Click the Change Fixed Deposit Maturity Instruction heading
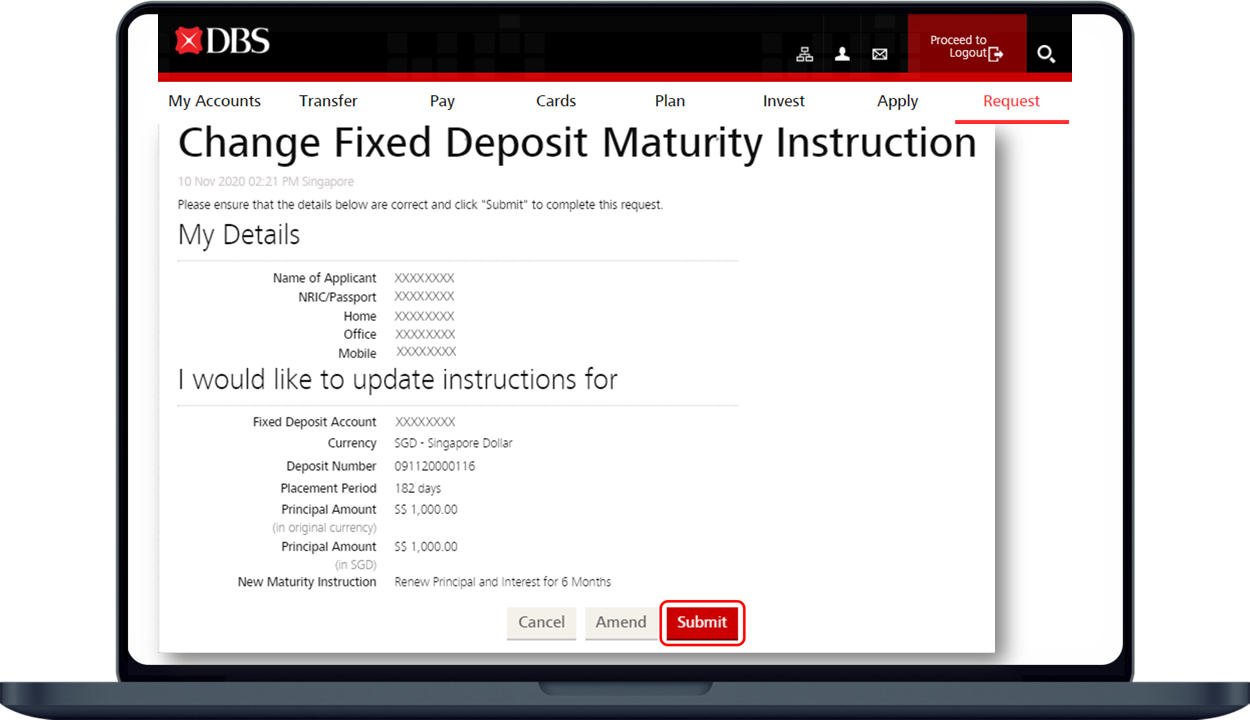 point(577,143)
